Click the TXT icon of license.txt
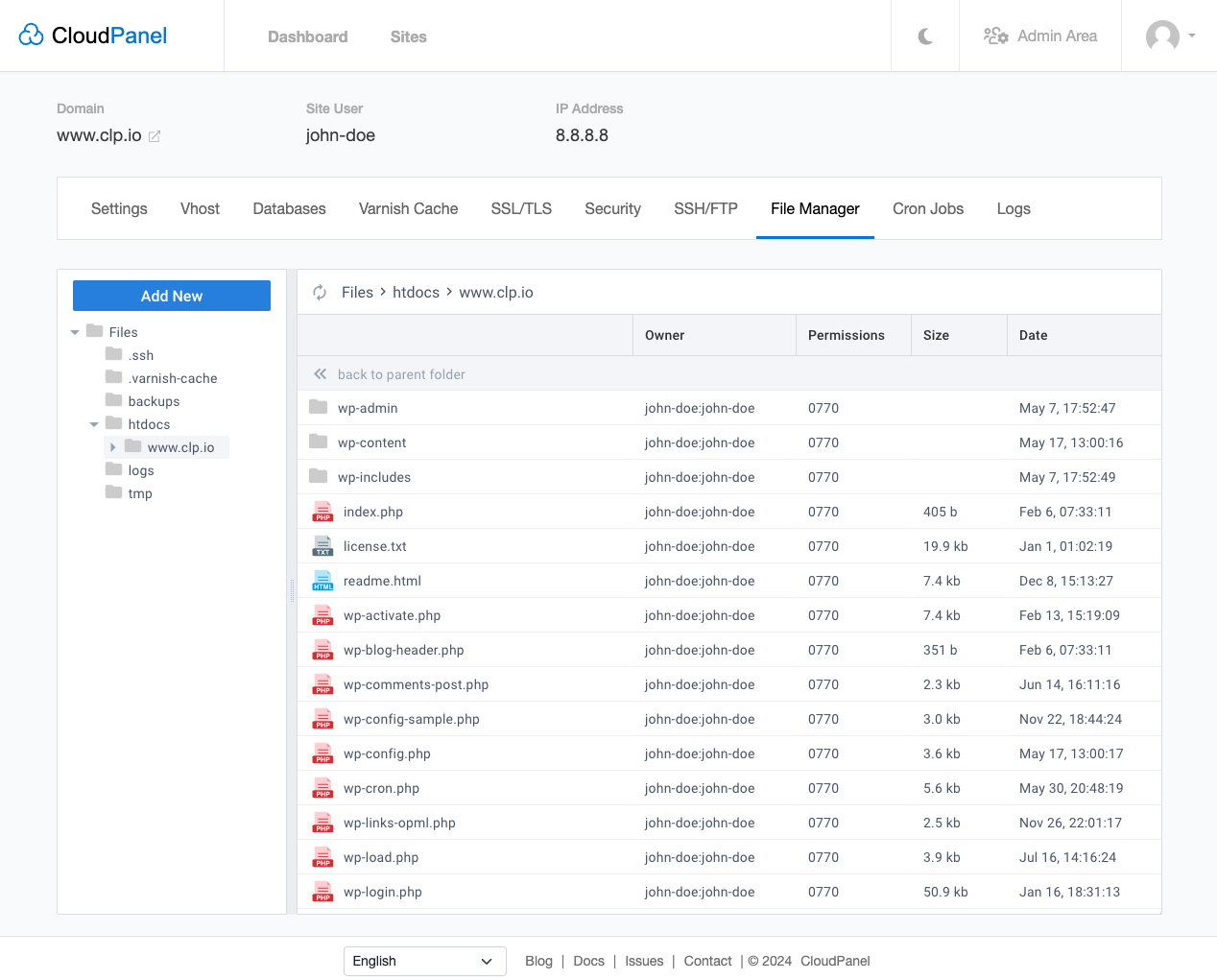 click(x=322, y=545)
